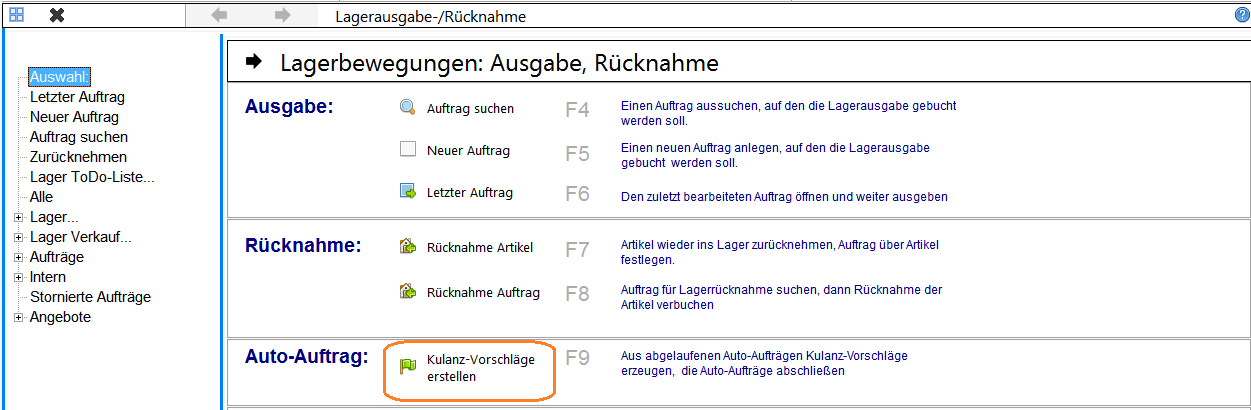The width and height of the screenshot is (1251, 410).
Task: Click the Letzter Auftrag arrow icon
Action: click(x=407, y=191)
